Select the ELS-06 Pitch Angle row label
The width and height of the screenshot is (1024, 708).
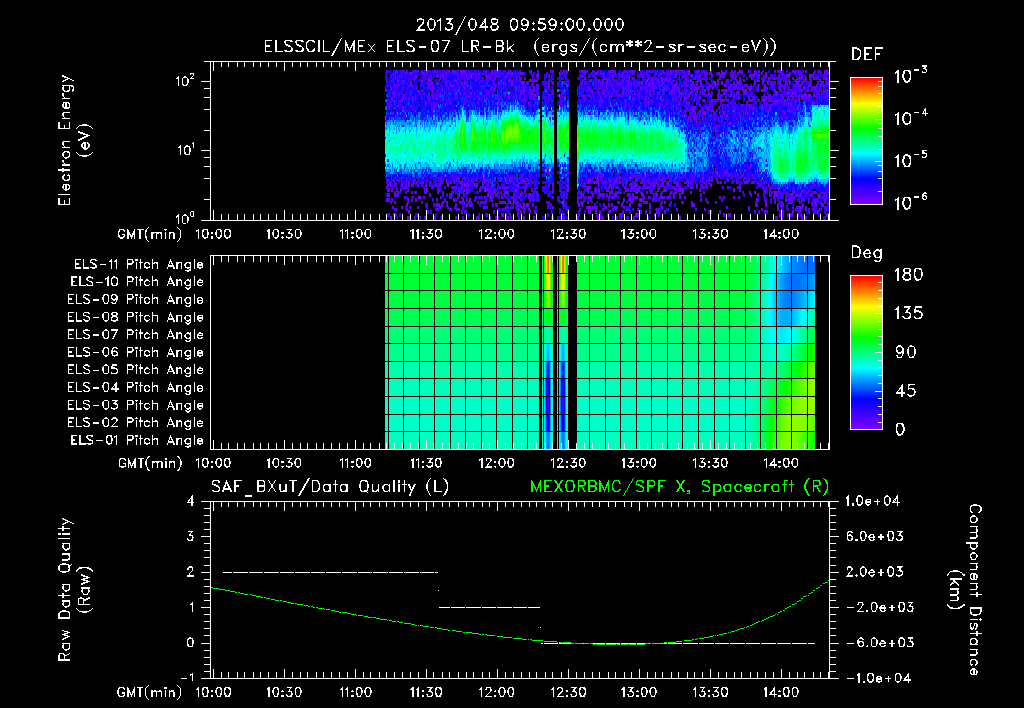coord(136,353)
